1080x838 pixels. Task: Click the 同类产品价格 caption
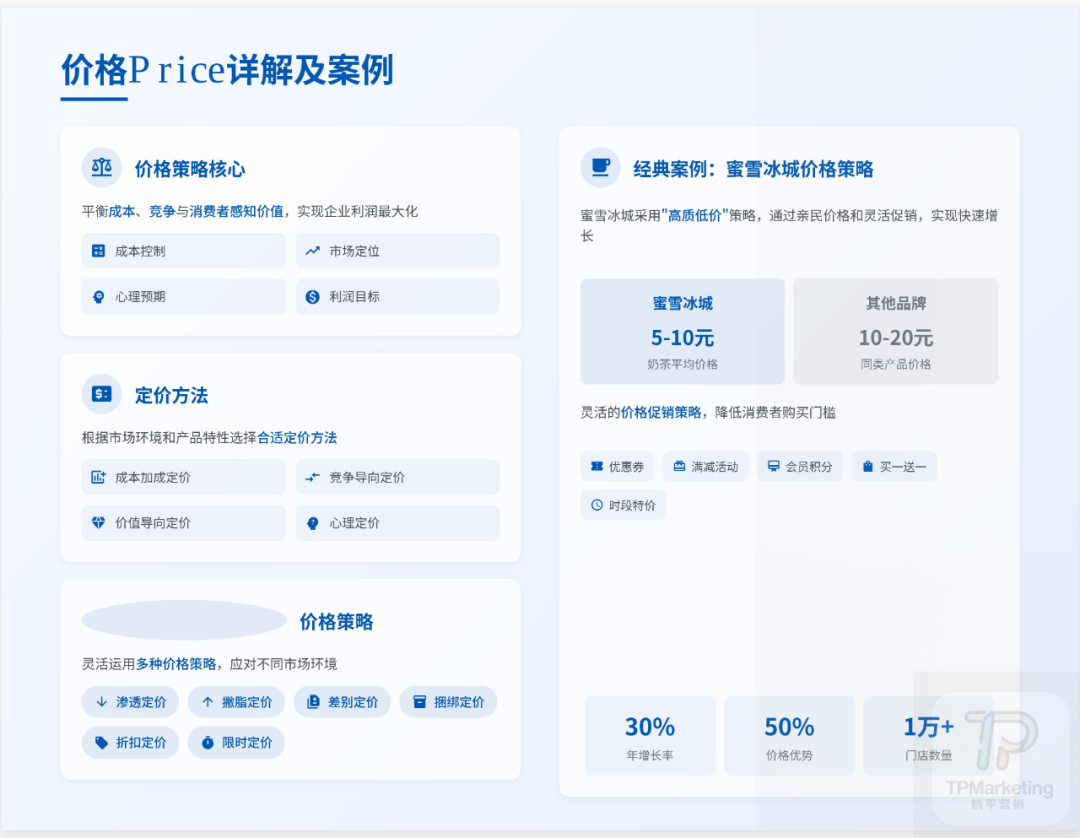(x=895, y=364)
